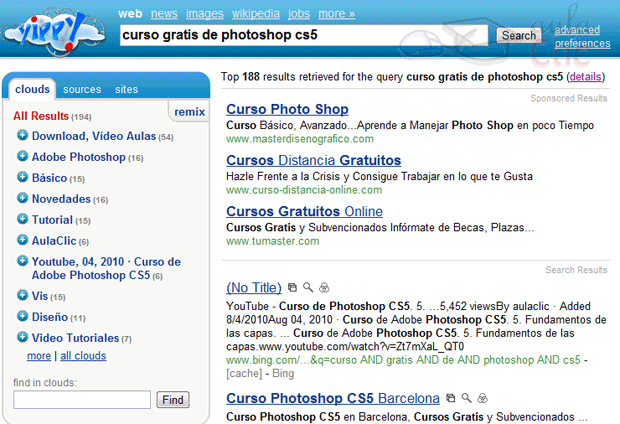620x424 pixels.
Task: Open Youtube, 04, 2010 Curso de Adobe cloud link
Action: tap(106, 268)
